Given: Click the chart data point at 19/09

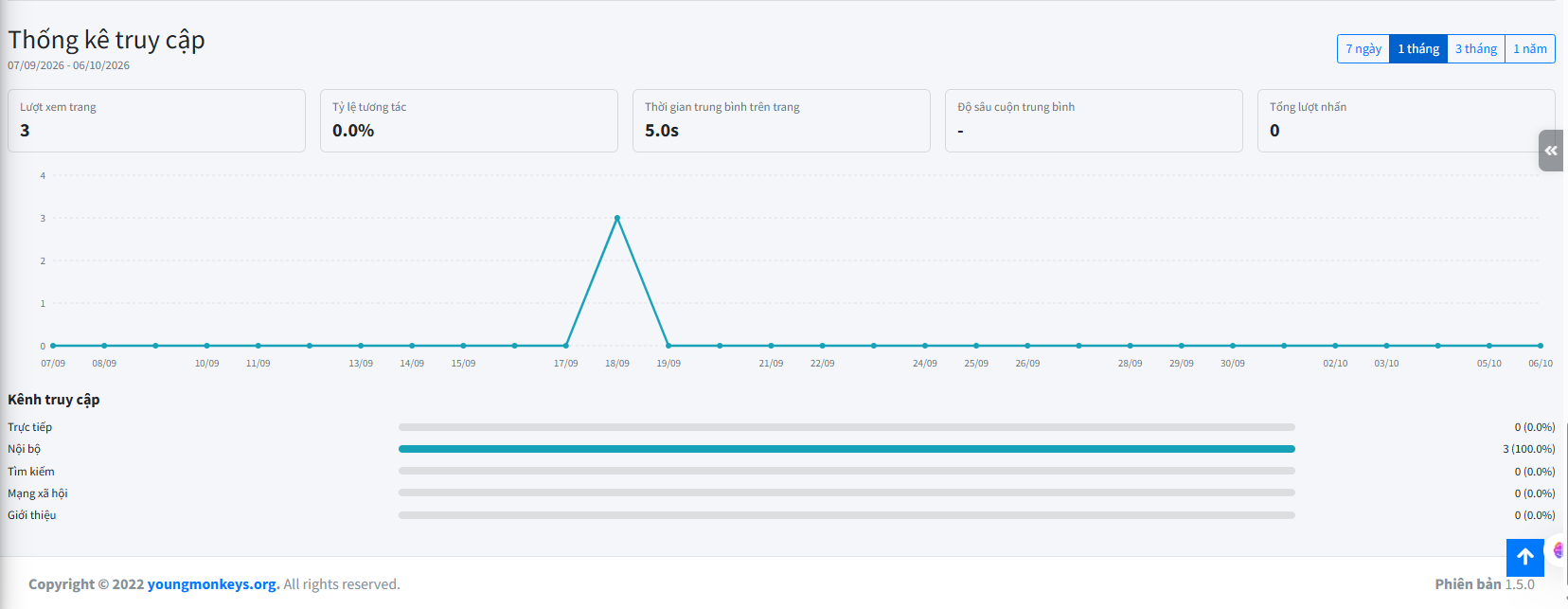Looking at the screenshot, I should pos(668,346).
